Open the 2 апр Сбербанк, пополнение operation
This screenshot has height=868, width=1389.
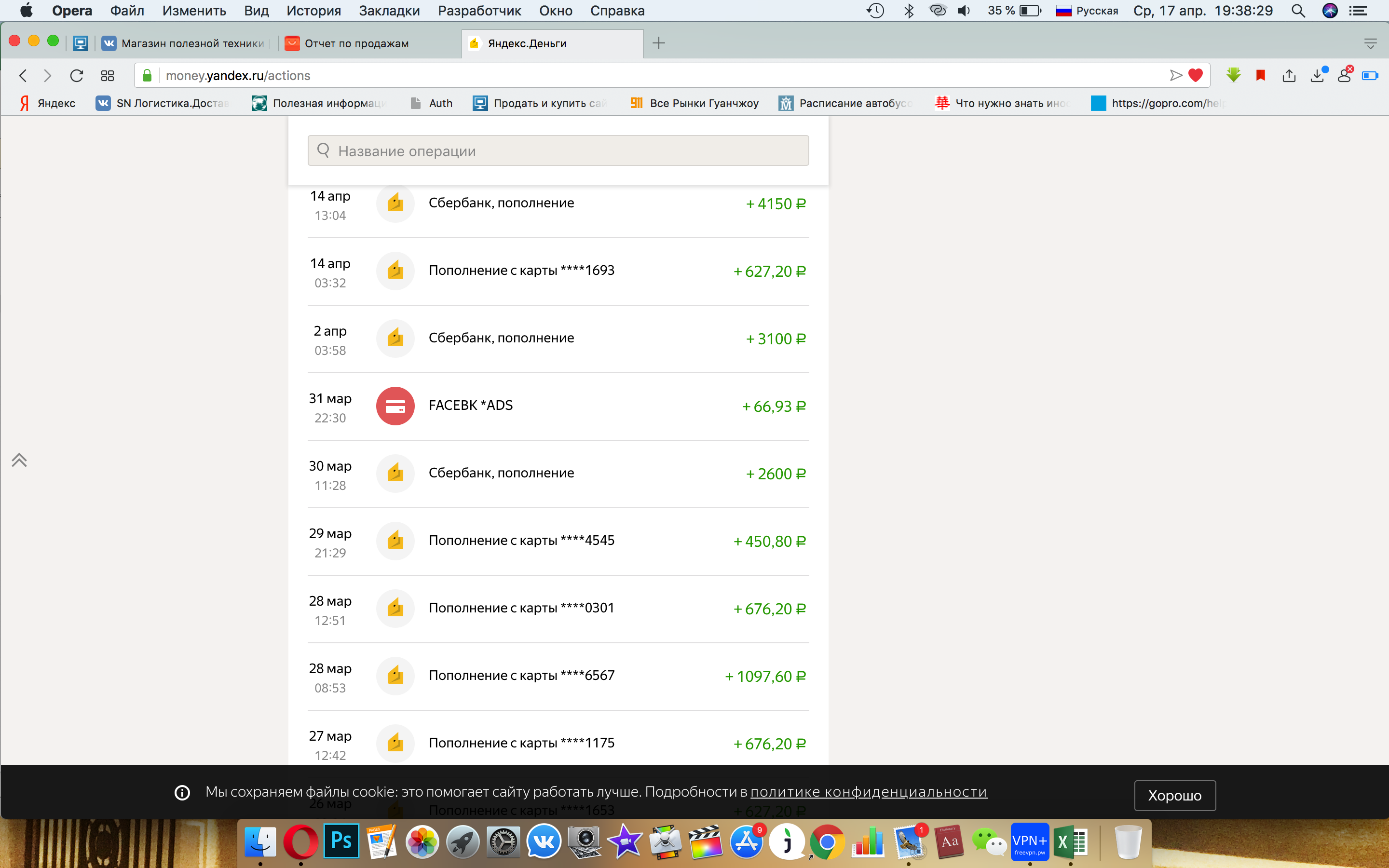558,339
